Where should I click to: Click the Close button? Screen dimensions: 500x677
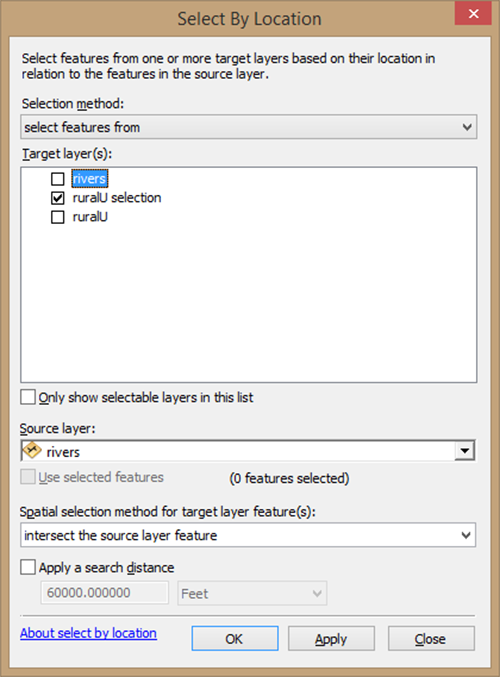431,639
